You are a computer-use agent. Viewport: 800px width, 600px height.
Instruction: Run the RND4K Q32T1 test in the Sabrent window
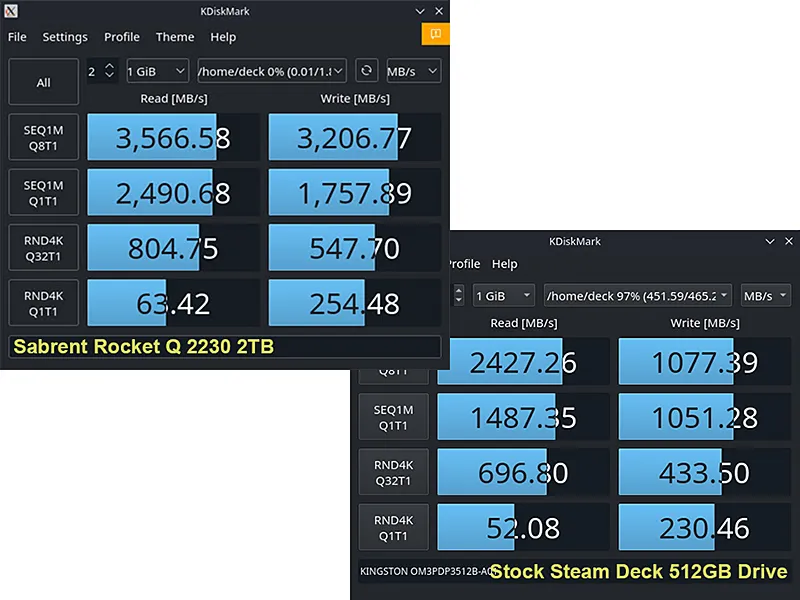tap(43, 248)
